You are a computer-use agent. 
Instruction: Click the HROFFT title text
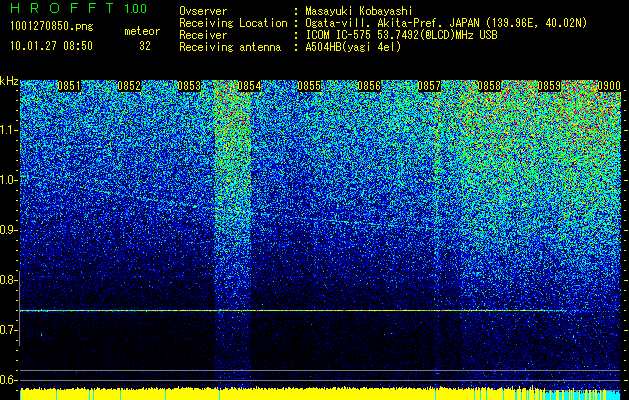(x=61, y=8)
